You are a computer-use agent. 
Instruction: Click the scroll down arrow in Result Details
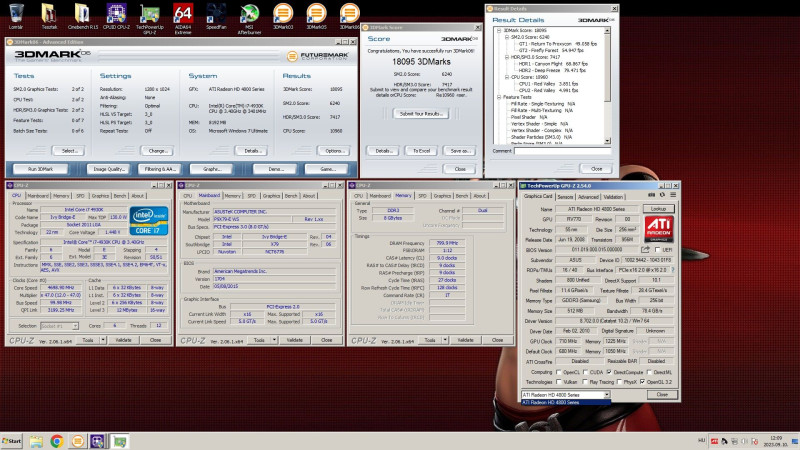607,141
